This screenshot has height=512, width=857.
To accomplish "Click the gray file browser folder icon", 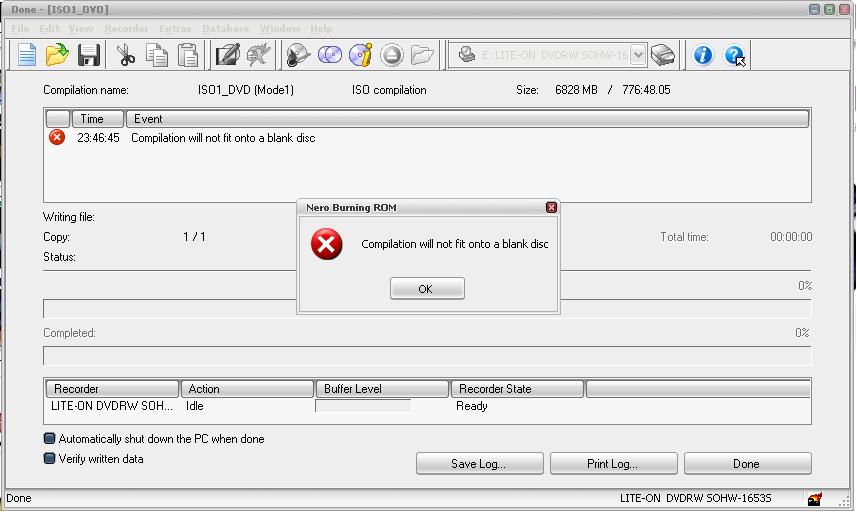I will click(x=422, y=55).
